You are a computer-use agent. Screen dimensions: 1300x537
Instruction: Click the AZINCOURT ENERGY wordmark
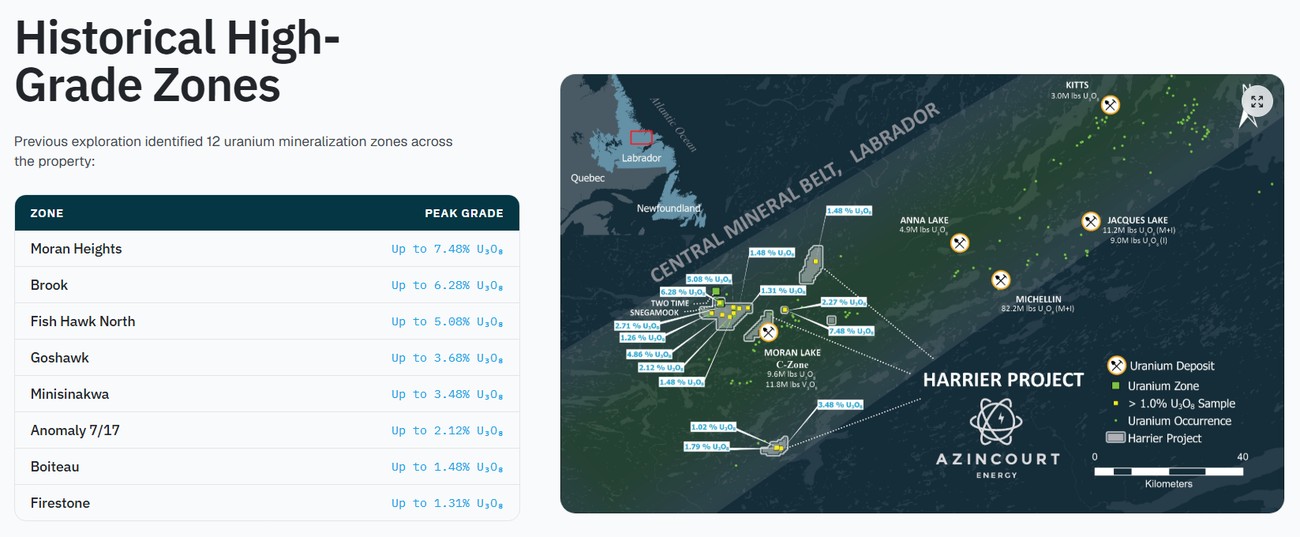[997, 464]
